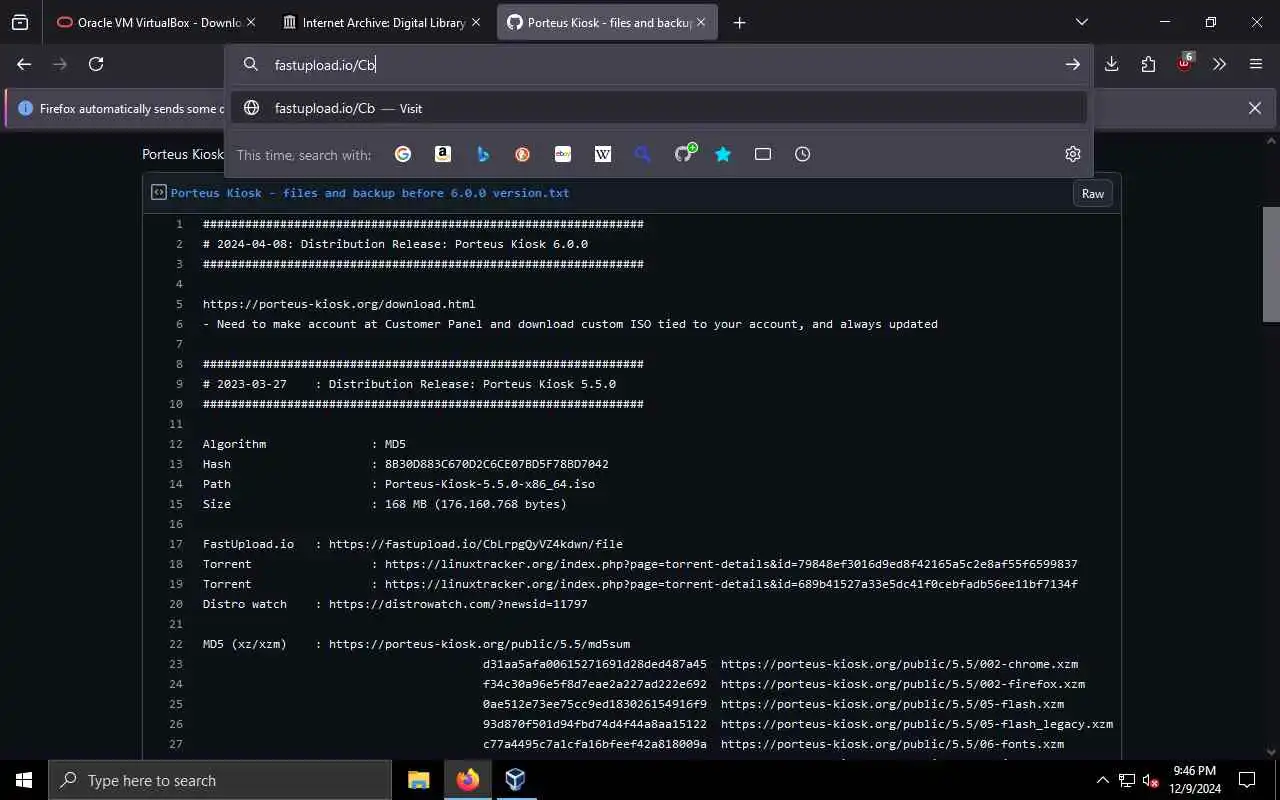Click the fastupload.io file URL text
Image resolution: width=1280 pixels, height=800 pixels.
[476, 544]
